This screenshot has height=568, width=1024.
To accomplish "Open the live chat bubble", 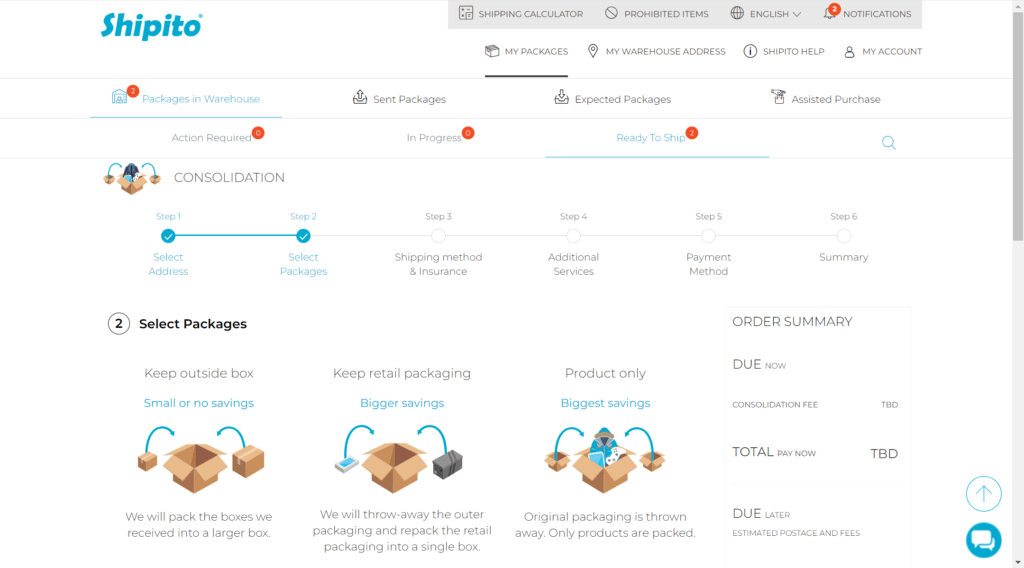I will 984,541.
